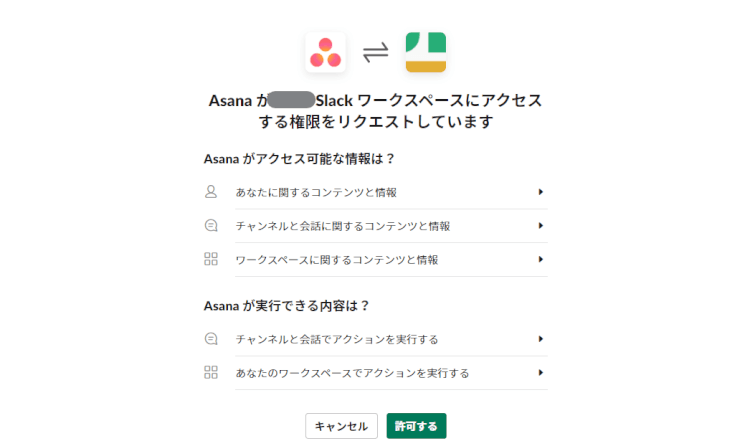Click the chat bubble icon beside チャンネルと会話に関するコンテンツと情報

coord(211,225)
